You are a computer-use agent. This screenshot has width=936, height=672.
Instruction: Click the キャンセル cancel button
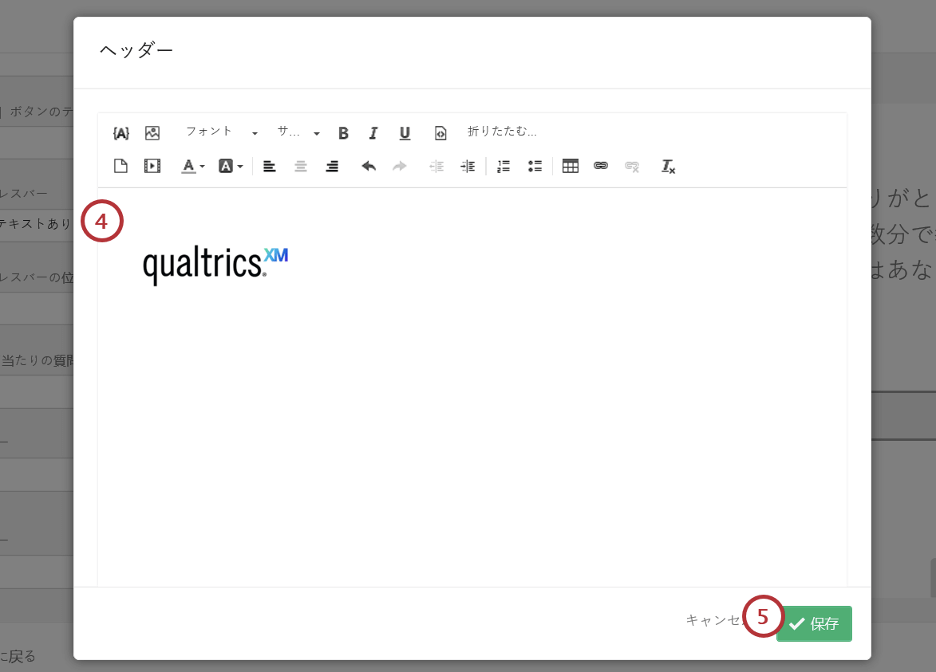click(x=714, y=621)
